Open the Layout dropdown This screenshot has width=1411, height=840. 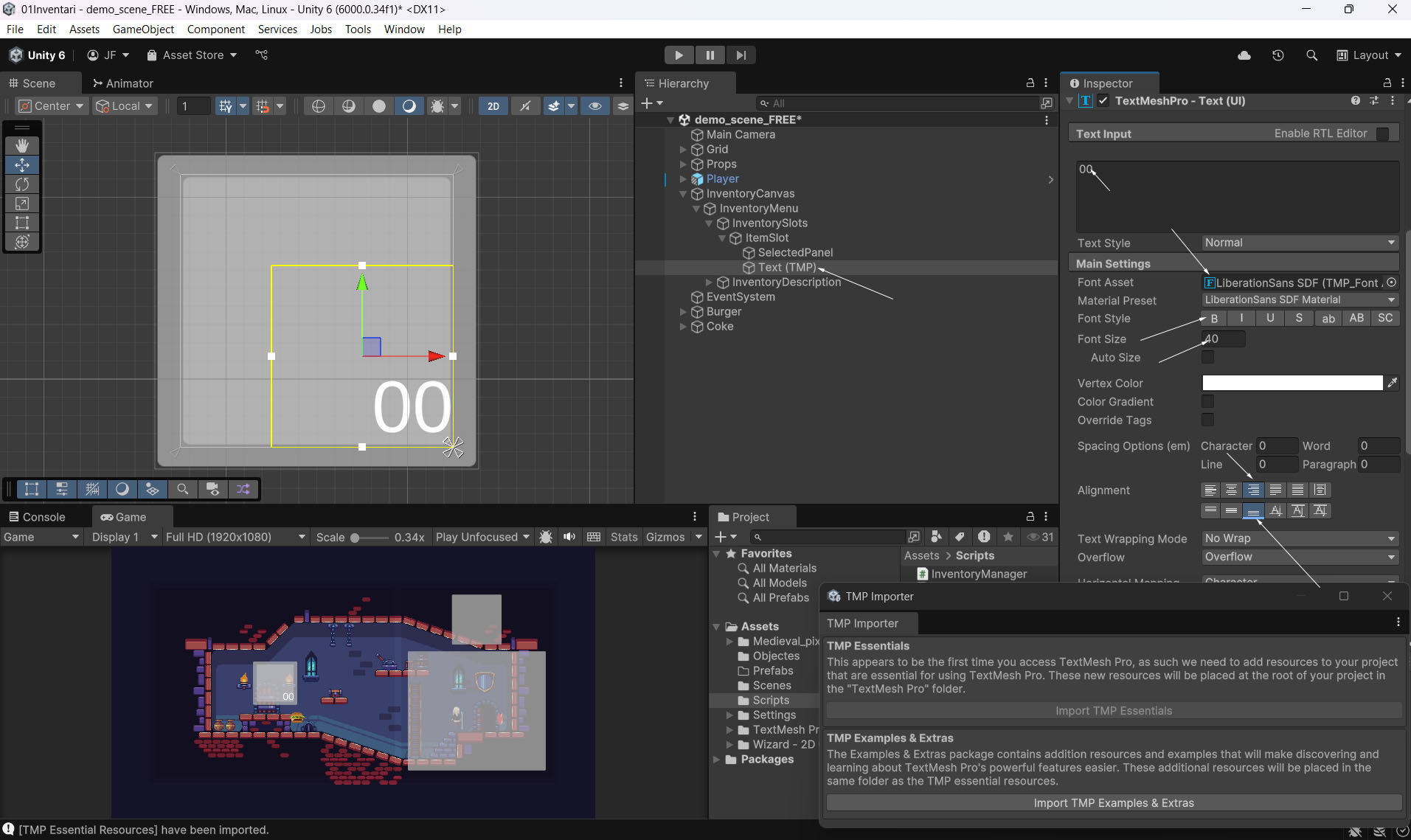click(x=1370, y=55)
